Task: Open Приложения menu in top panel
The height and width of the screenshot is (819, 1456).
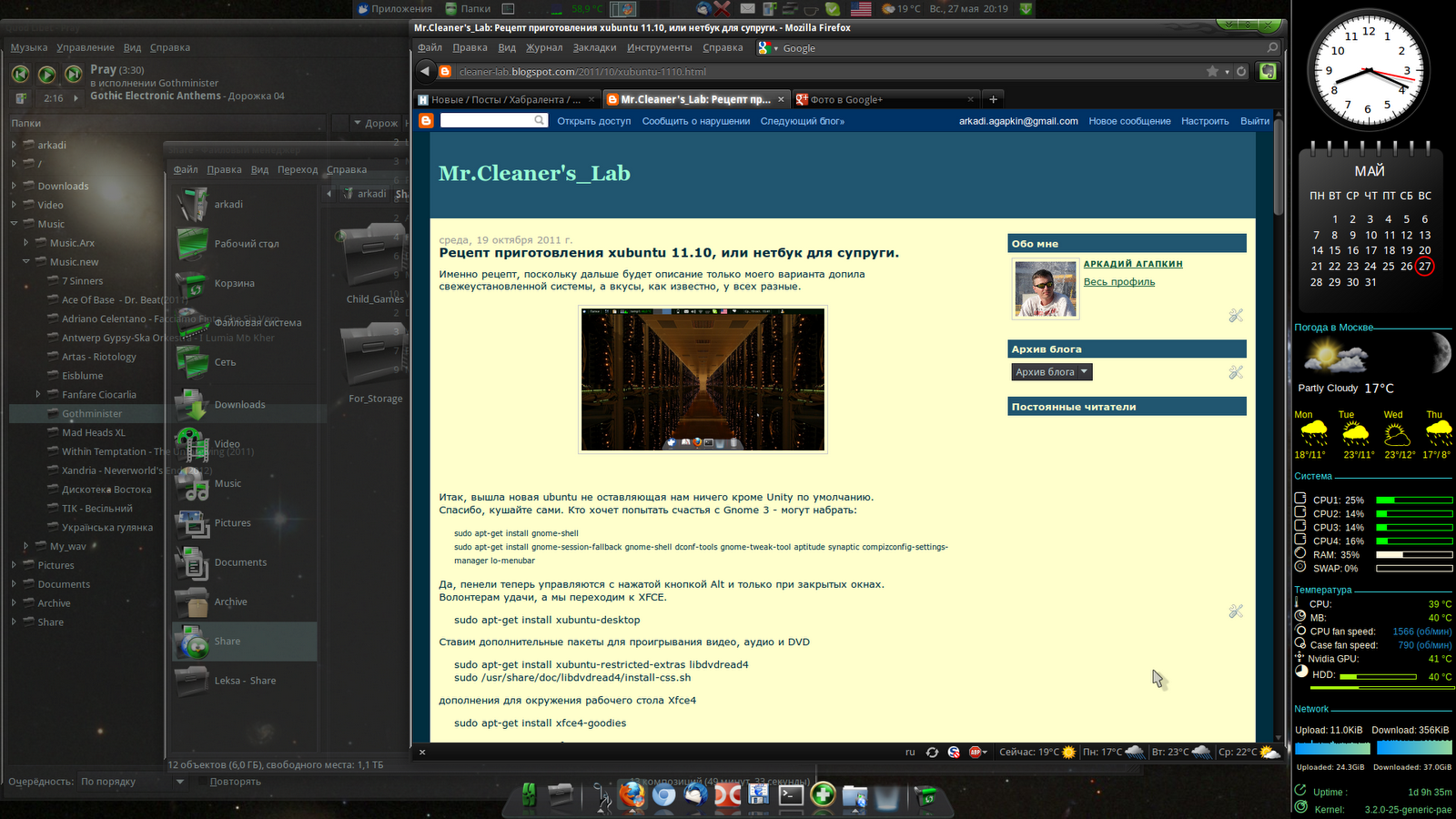Action: (x=395, y=9)
